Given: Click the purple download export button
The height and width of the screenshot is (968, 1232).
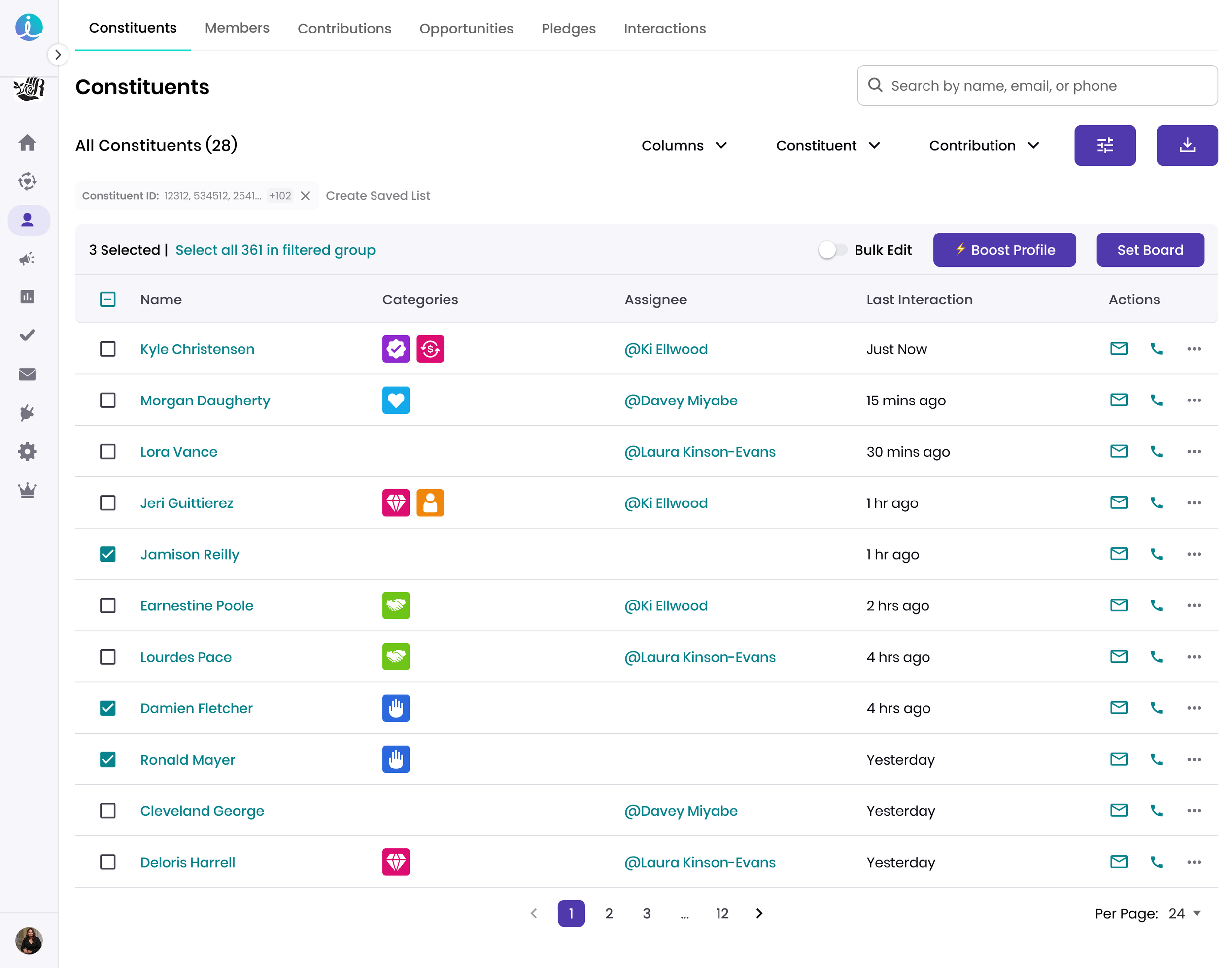Looking at the screenshot, I should pyautogui.click(x=1187, y=146).
